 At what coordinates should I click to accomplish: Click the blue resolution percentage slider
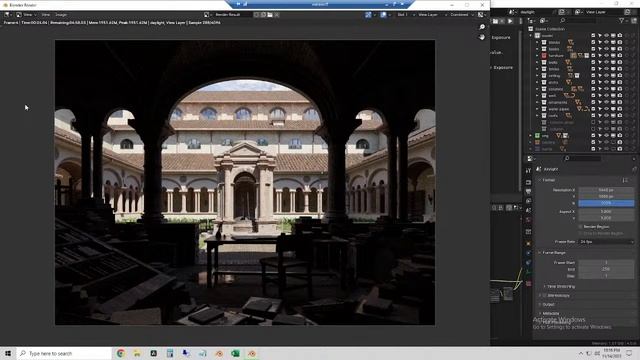click(x=606, y=203)
